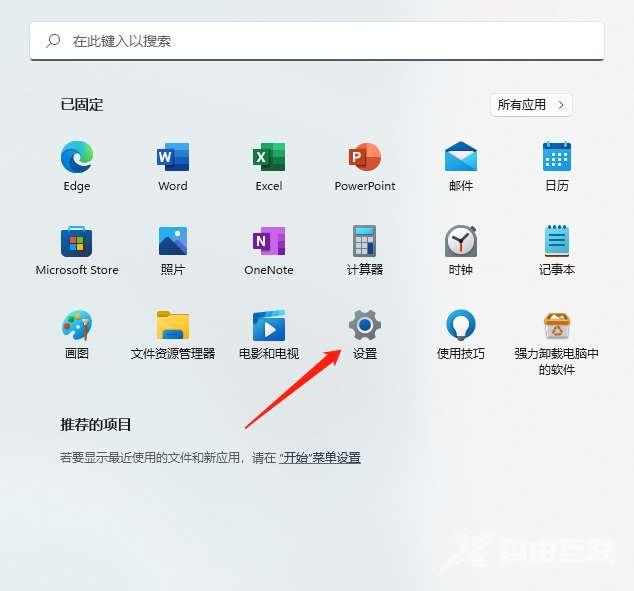Click the 已固定 heading text

tap(82, 105)
